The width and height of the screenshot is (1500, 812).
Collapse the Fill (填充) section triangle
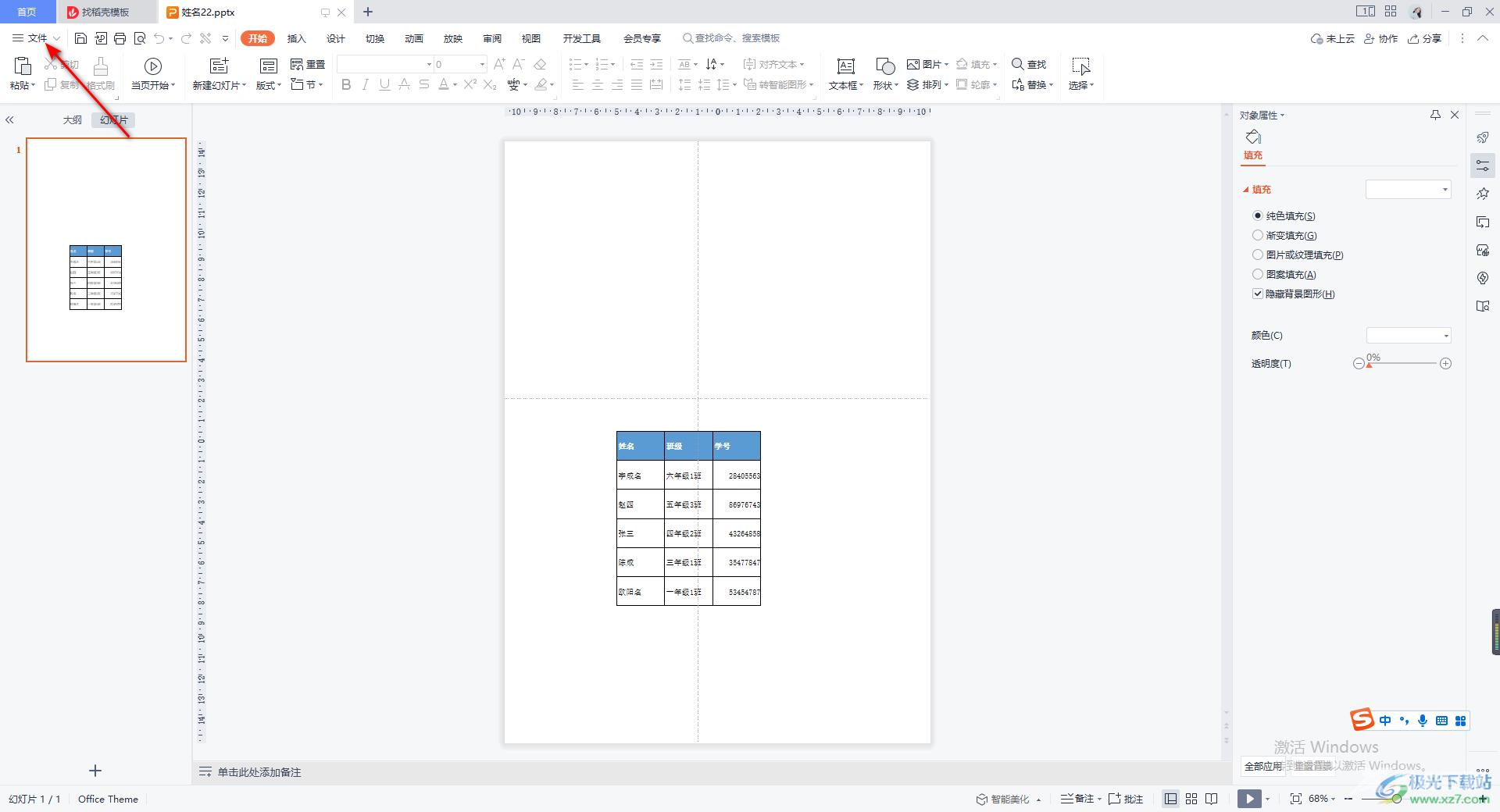coord(1246,190)
